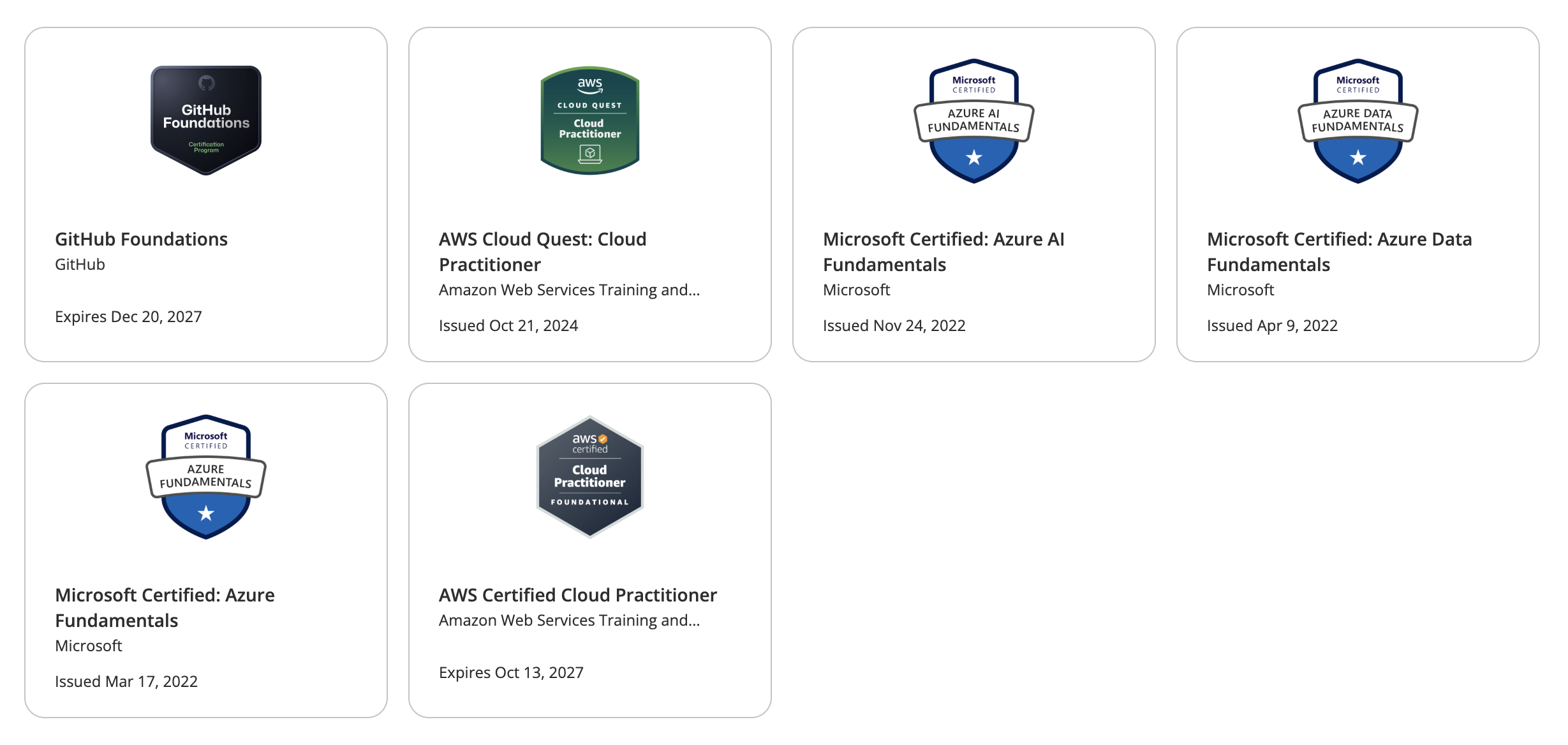Click 'Issued Oct 21, 2024' date text

point(508,326)
